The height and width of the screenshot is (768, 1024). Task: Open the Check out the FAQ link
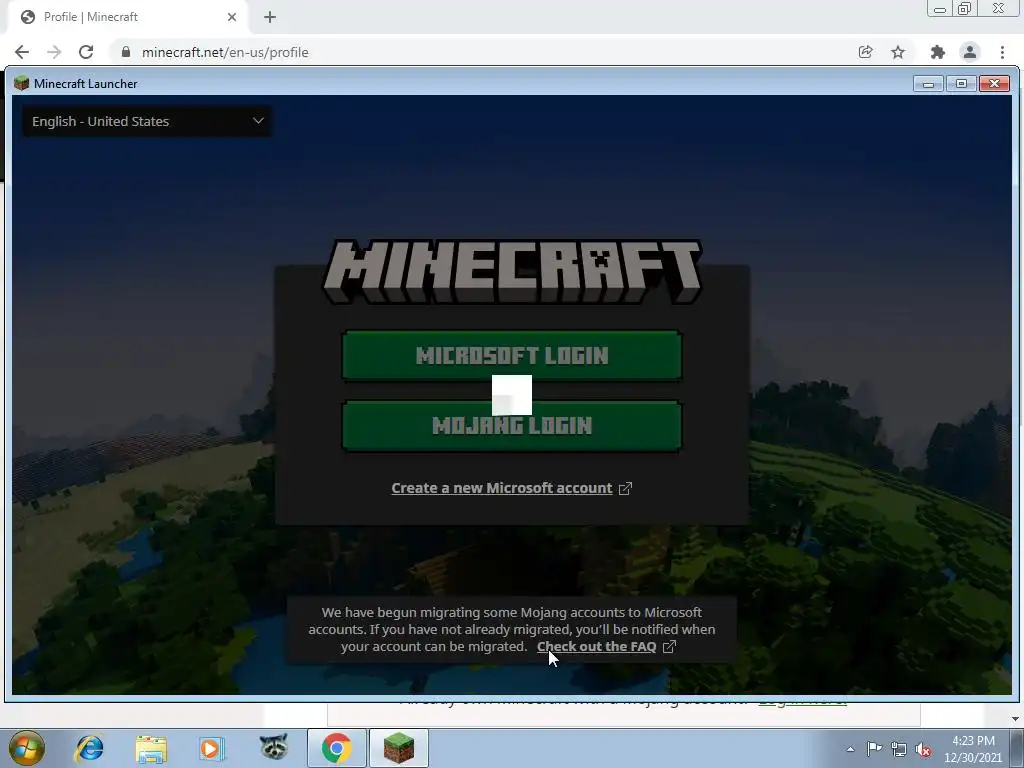[x=596, y=647]
